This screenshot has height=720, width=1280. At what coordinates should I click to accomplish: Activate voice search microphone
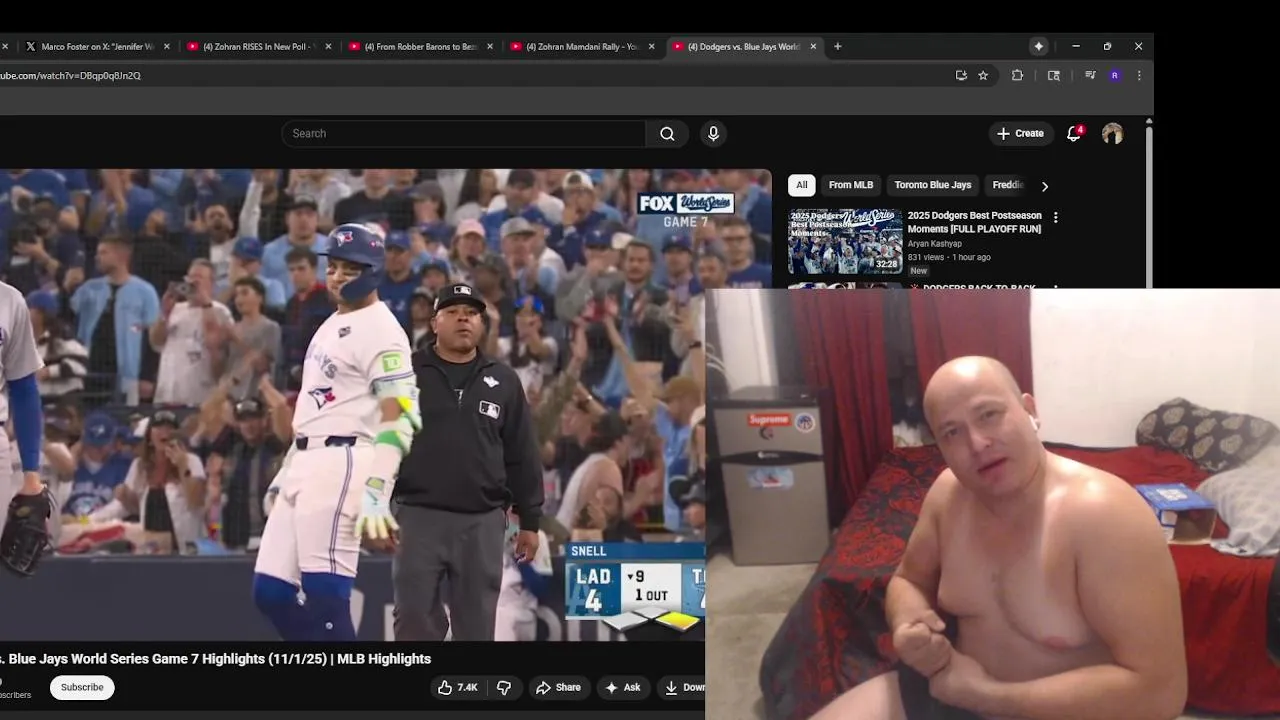click(713, 134)
